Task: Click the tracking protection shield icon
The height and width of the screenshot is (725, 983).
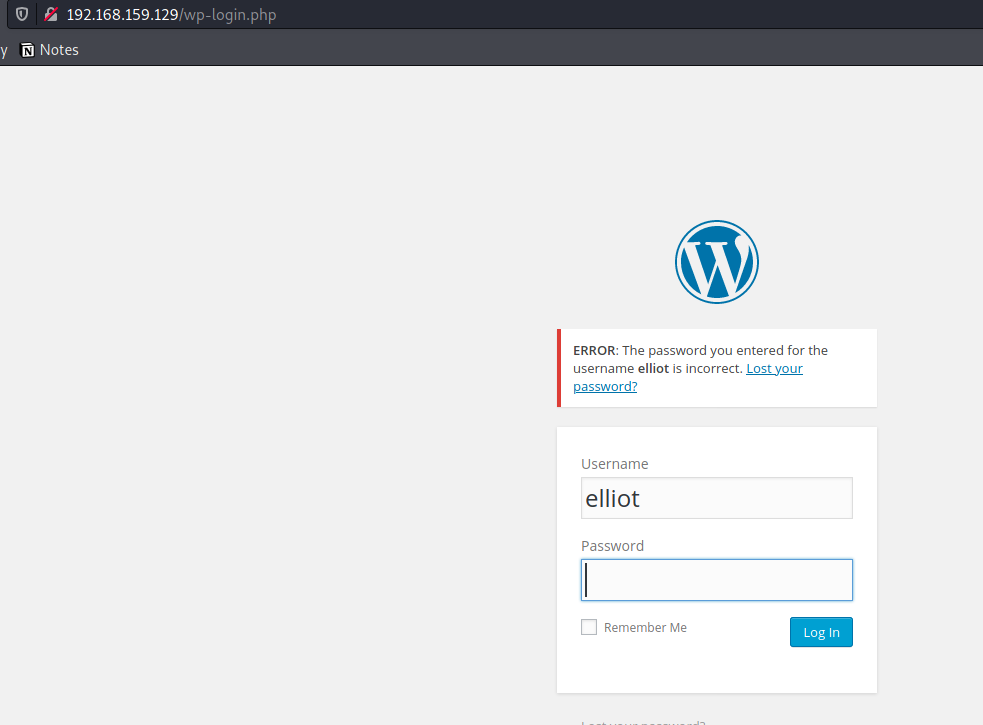Action: pyautogui.click(x=22, y=14)
